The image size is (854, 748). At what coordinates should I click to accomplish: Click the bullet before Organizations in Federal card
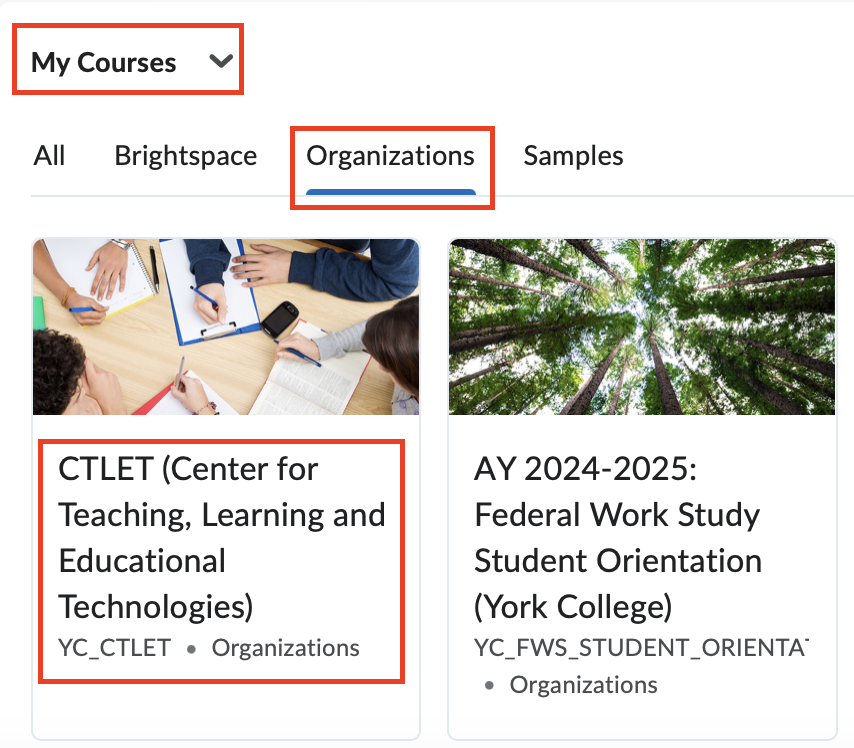[490, 686]
